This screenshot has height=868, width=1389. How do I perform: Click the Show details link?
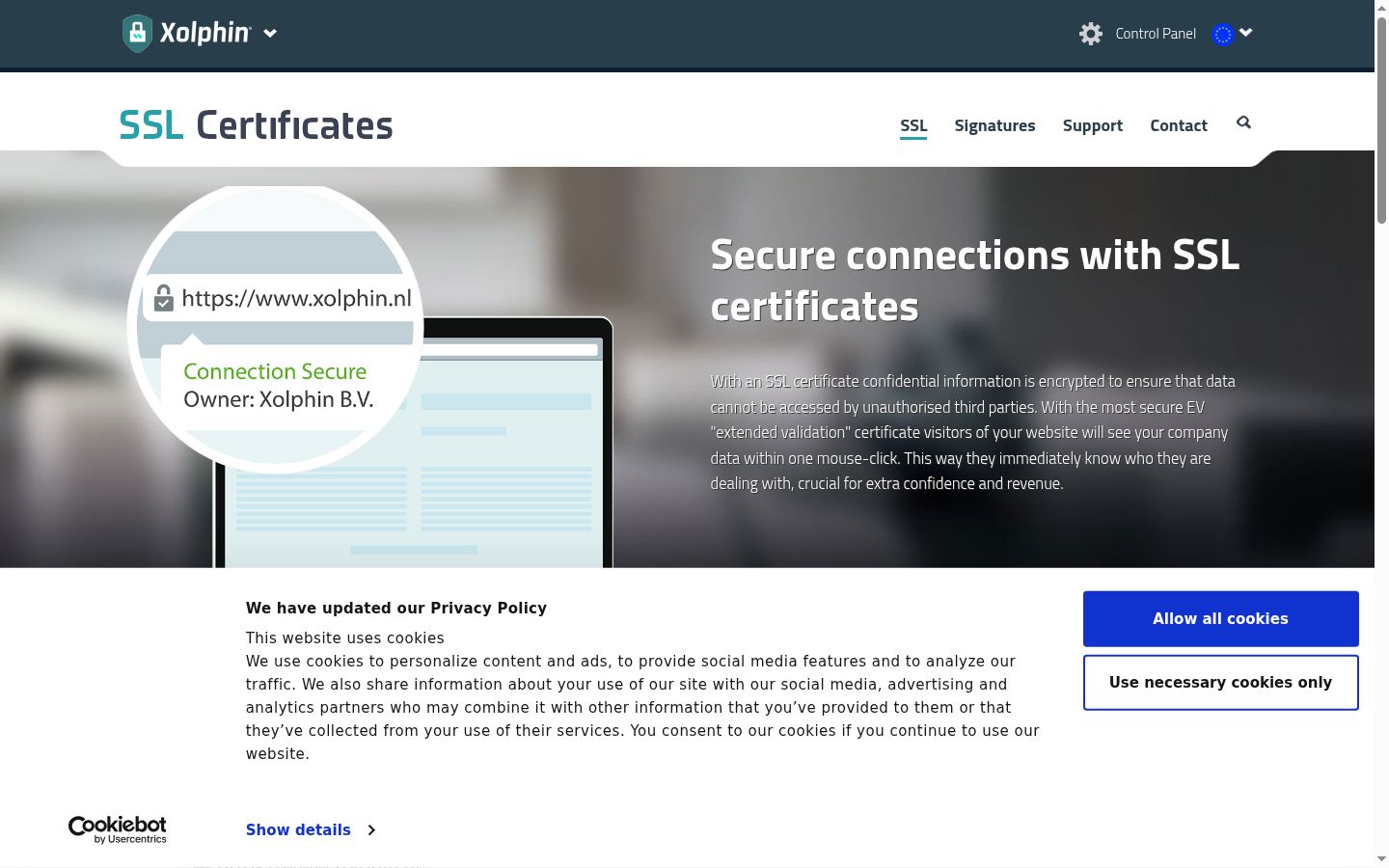click(298, 830)
